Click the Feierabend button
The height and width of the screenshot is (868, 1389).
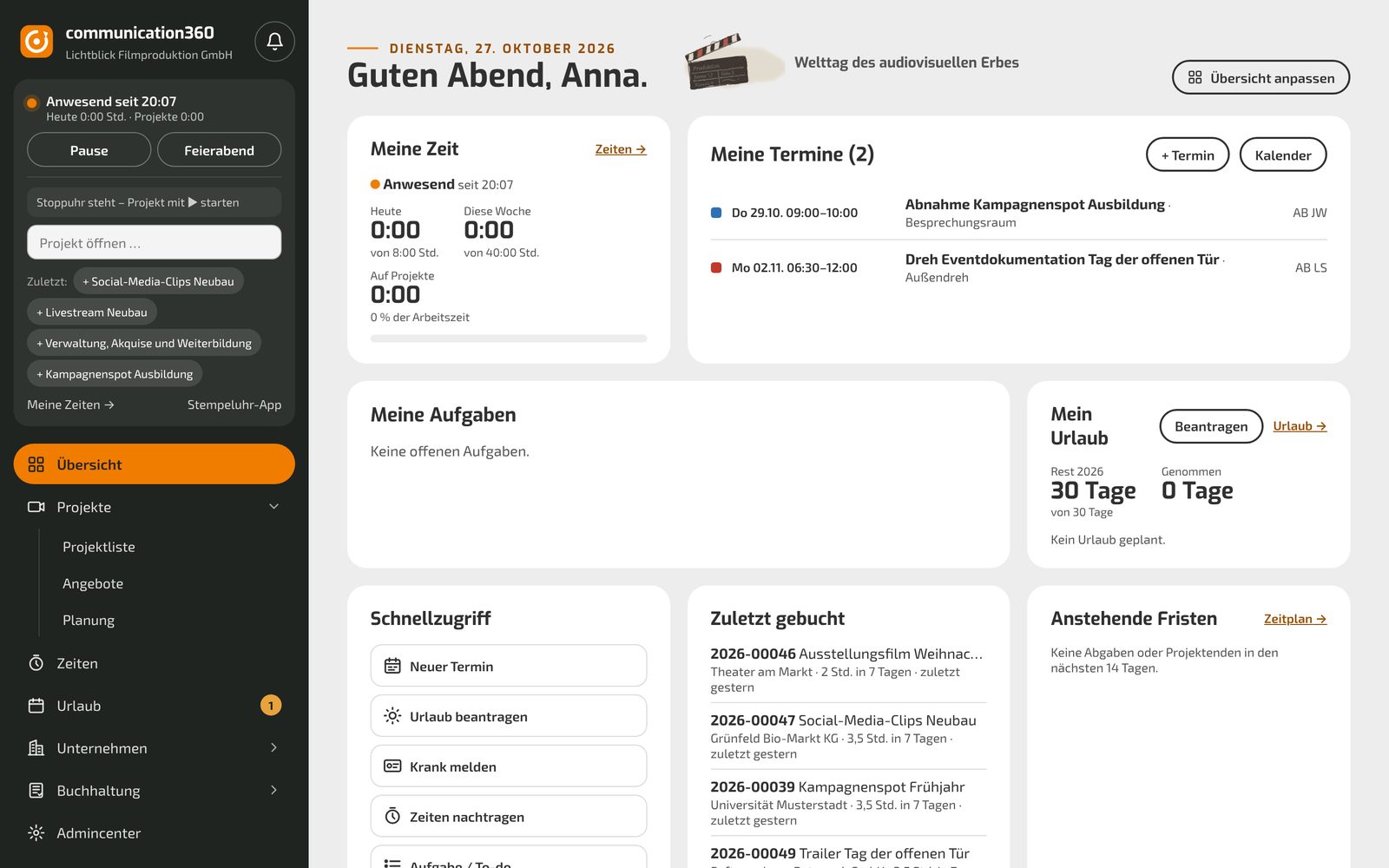tap(219, 150)
